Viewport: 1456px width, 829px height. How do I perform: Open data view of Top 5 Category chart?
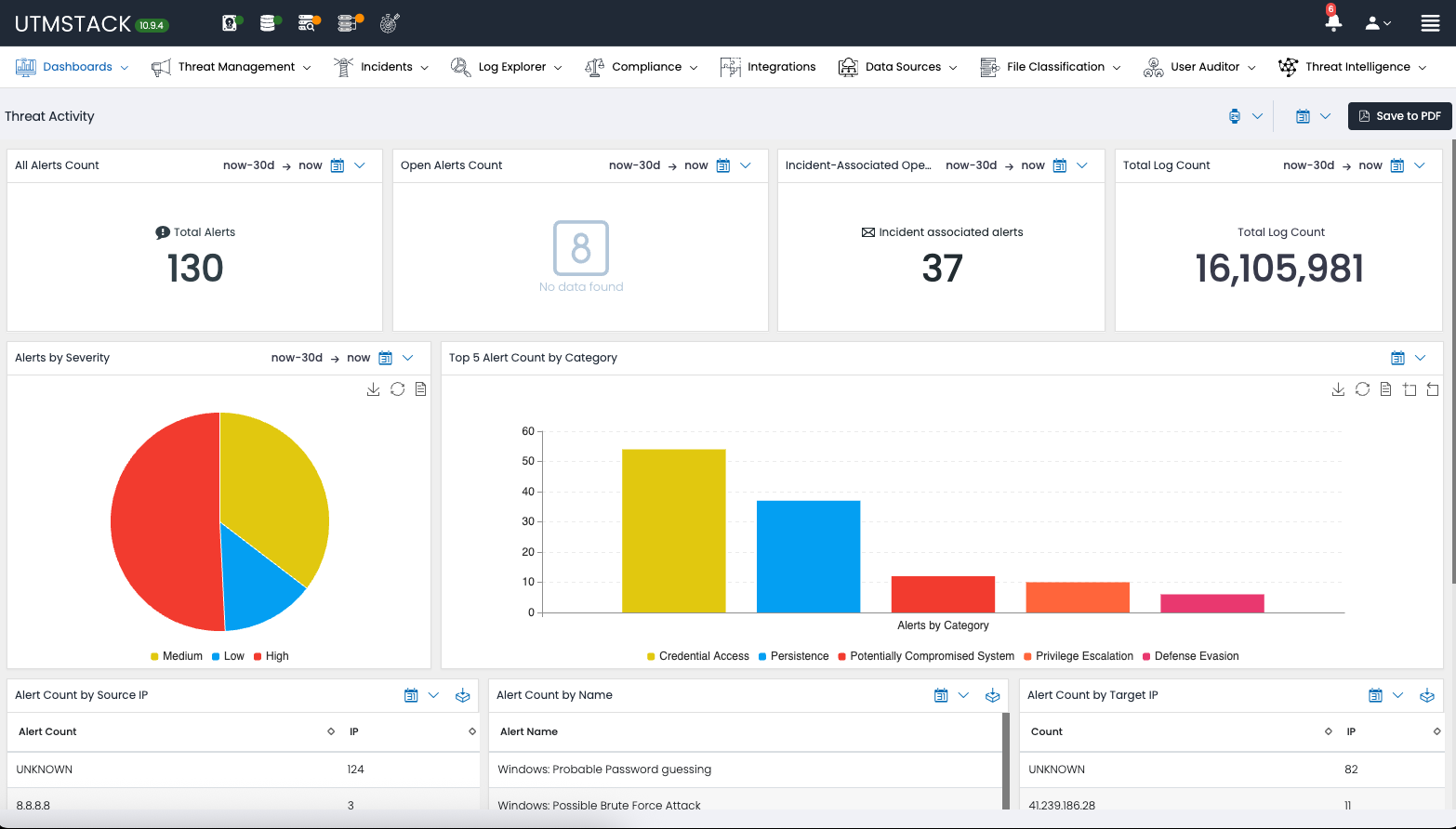pyautogui.click(x=1386, y=389)
